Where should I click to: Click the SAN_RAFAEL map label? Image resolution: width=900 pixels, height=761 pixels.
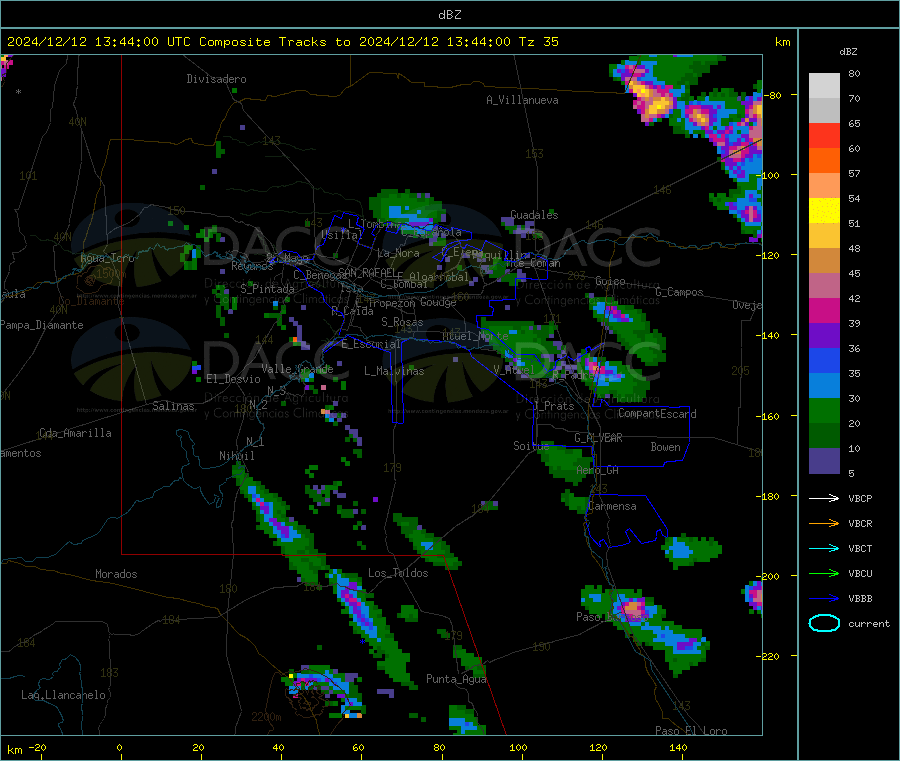coord(366,272)
